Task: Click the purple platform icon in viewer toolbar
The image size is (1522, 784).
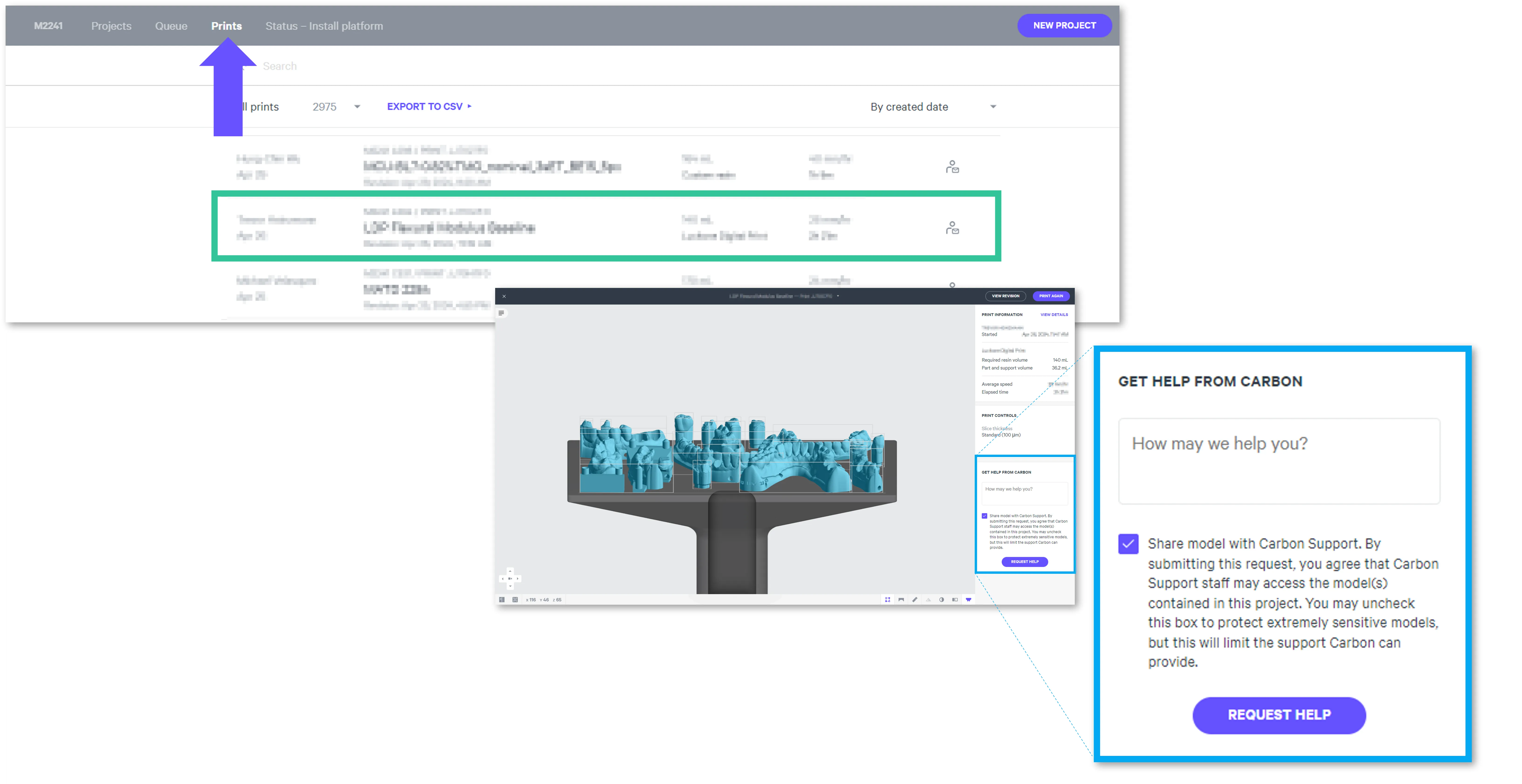Action: 968,600
